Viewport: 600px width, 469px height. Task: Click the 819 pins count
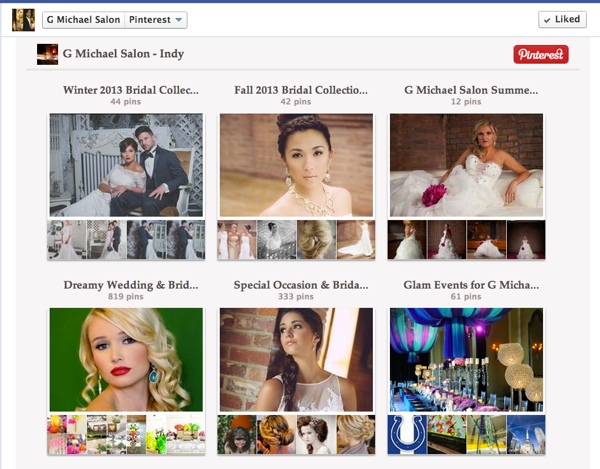[x=126, y=297]
